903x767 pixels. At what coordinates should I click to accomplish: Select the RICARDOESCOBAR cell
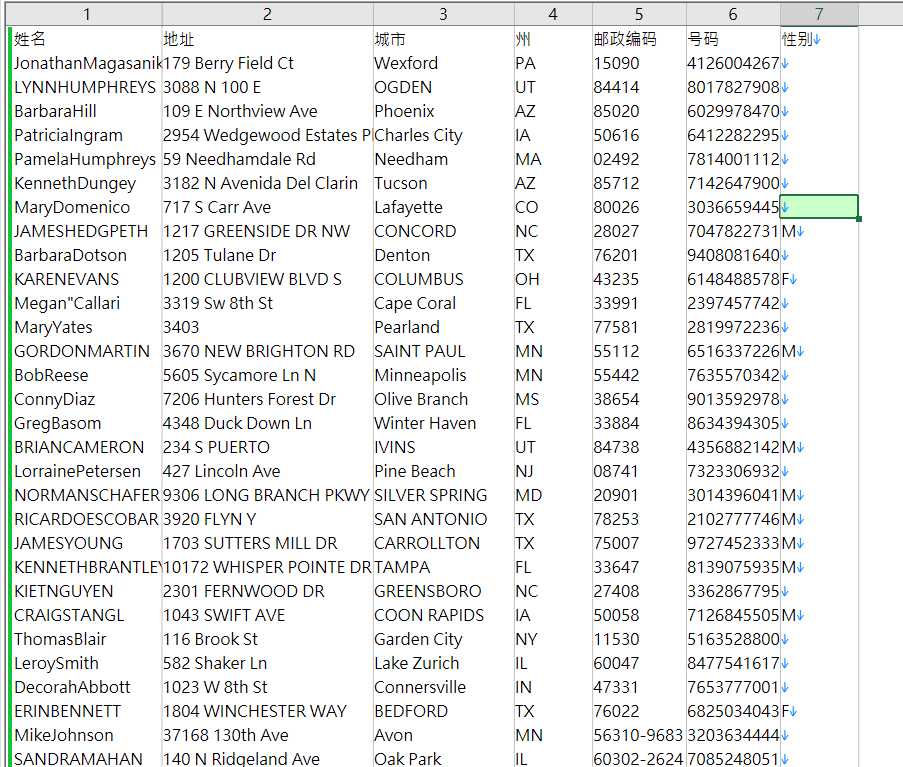point(86,519)
